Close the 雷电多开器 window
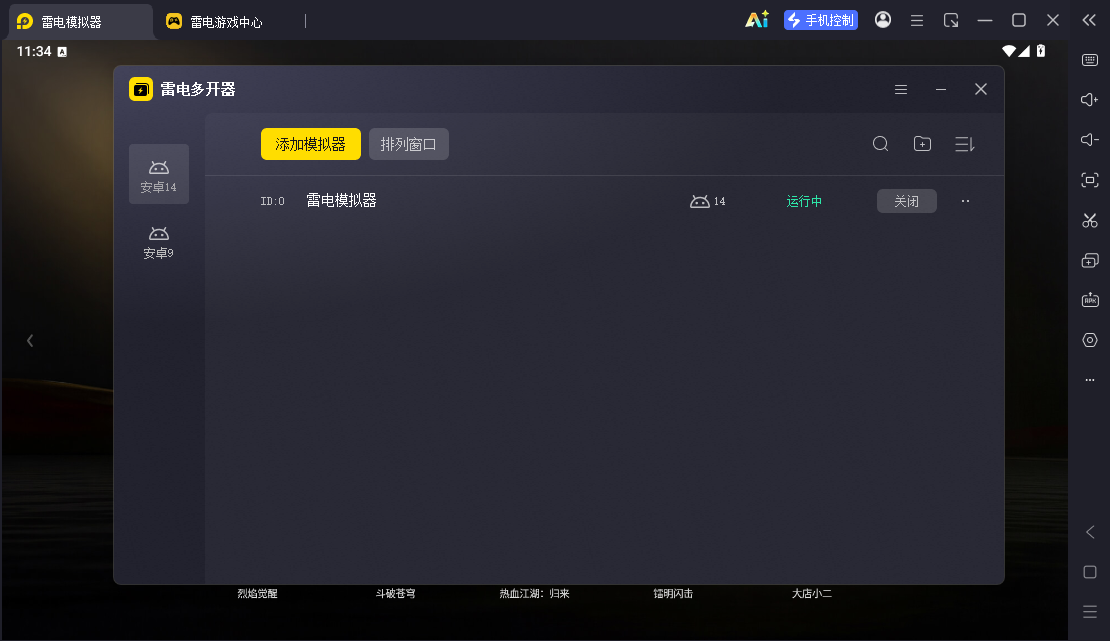 [x=980, y=89]
